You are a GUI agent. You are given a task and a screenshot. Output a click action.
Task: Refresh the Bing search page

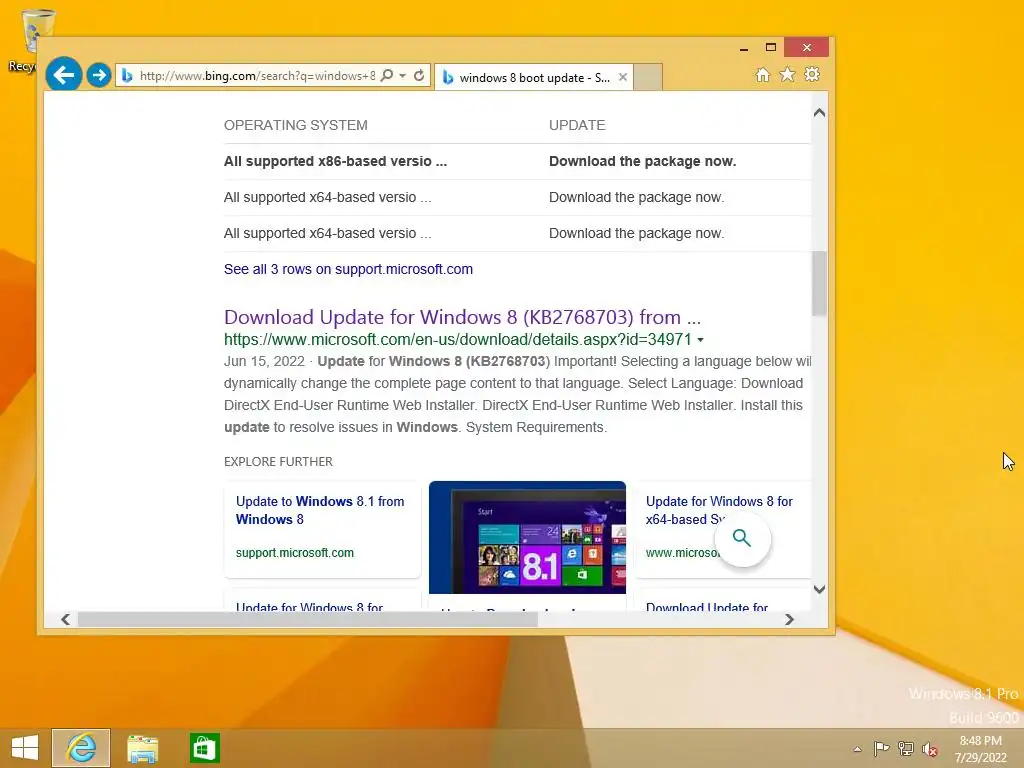pos(419,75)
